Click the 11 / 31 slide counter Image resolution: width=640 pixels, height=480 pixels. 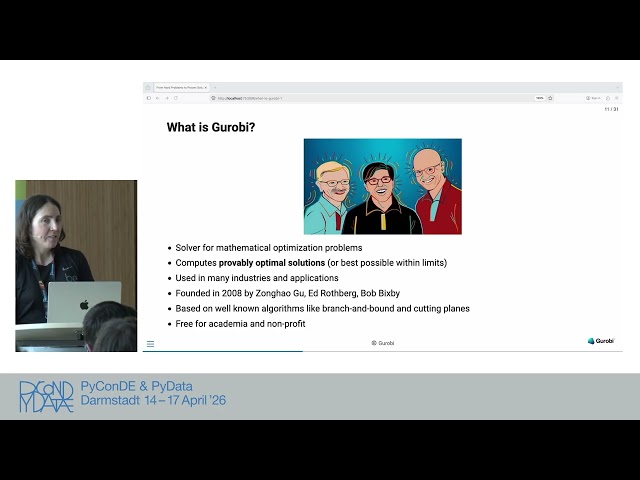pyautogui.click(x=611, y=109)
